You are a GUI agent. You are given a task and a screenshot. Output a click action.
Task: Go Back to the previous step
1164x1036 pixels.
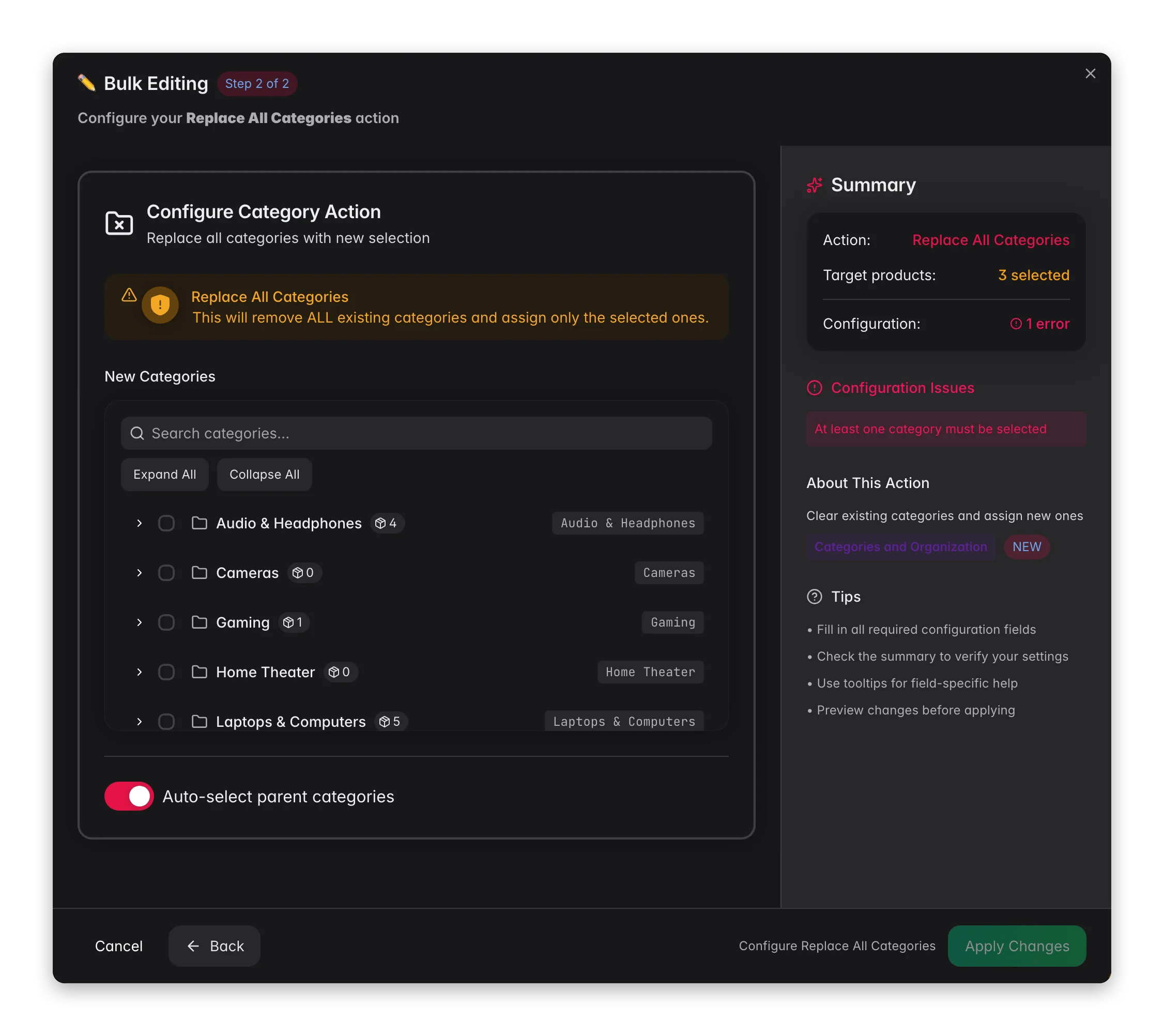[x=214, y=946]
